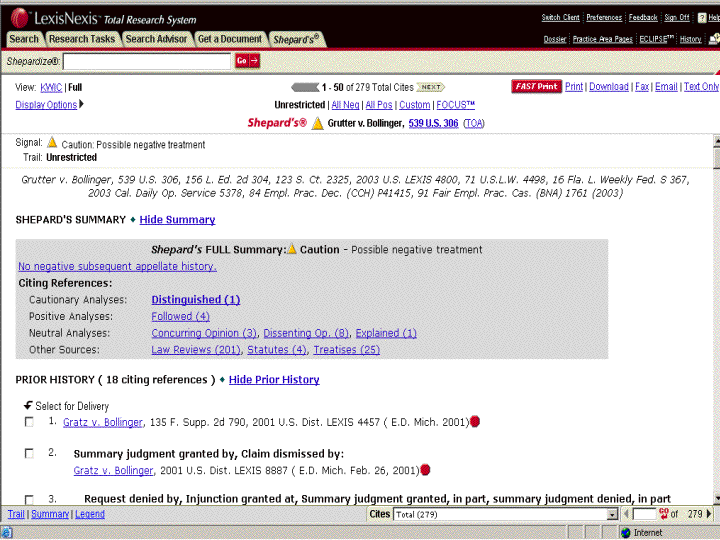Click the LexisNexis red globe logo
Image resolution: width=720 pixels, height=540 pixels.
[x=20, y=19]
